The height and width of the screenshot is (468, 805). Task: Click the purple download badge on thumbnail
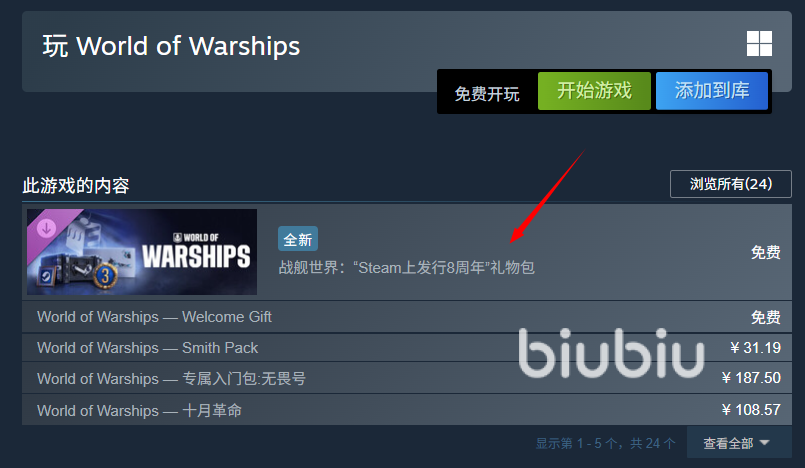(46, 228)
